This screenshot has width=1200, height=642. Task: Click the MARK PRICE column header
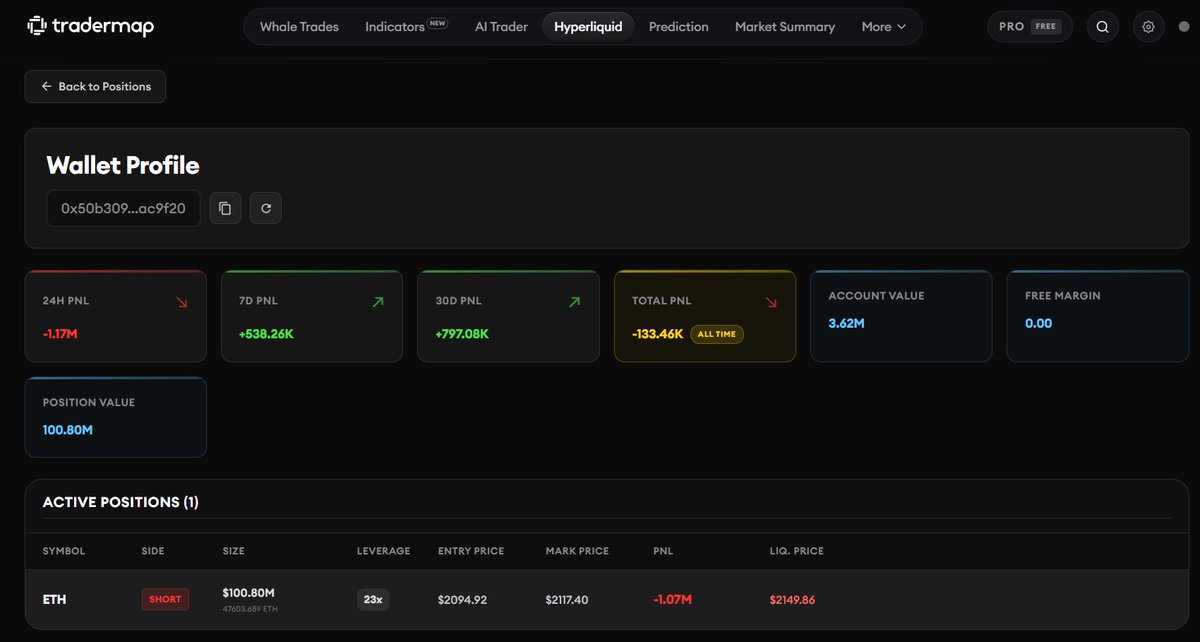(x=577, y=551)
